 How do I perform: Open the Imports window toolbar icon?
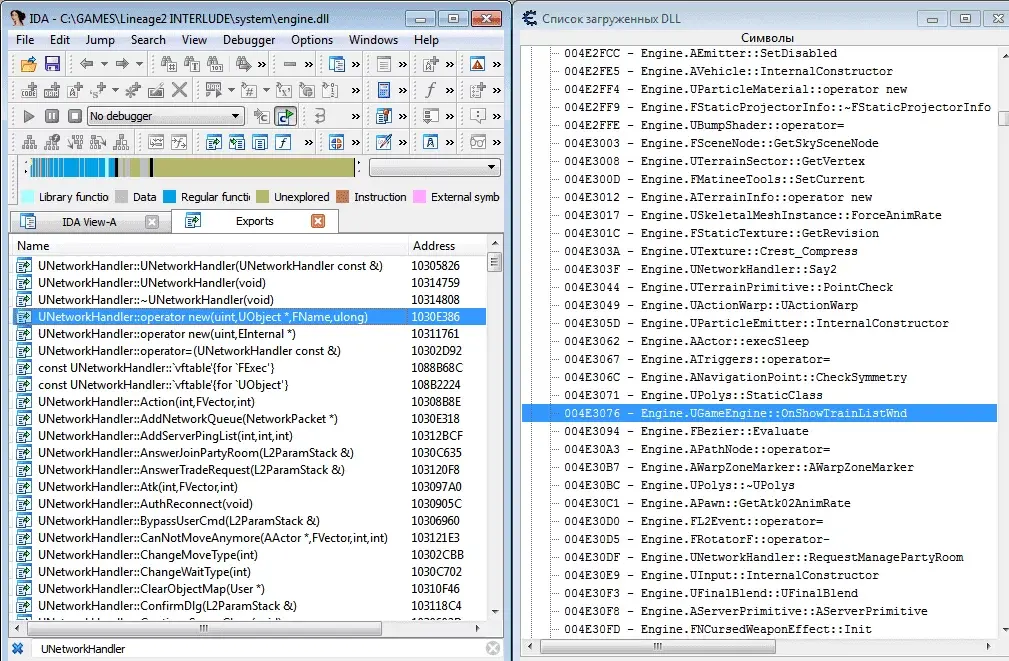pyautogui.click(x=237, y=142)
